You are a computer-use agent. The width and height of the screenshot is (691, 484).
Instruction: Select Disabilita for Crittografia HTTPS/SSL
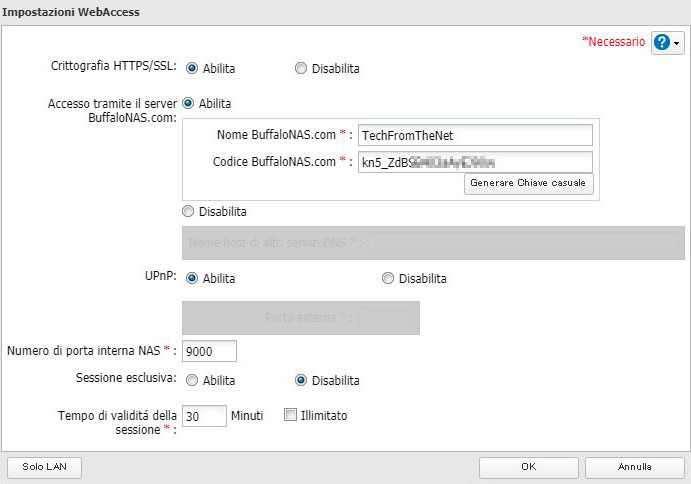tap(301, 69)
